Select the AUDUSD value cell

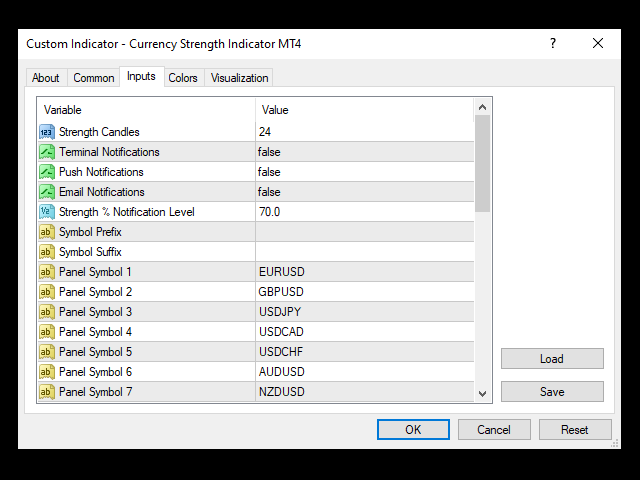(364, 372)
